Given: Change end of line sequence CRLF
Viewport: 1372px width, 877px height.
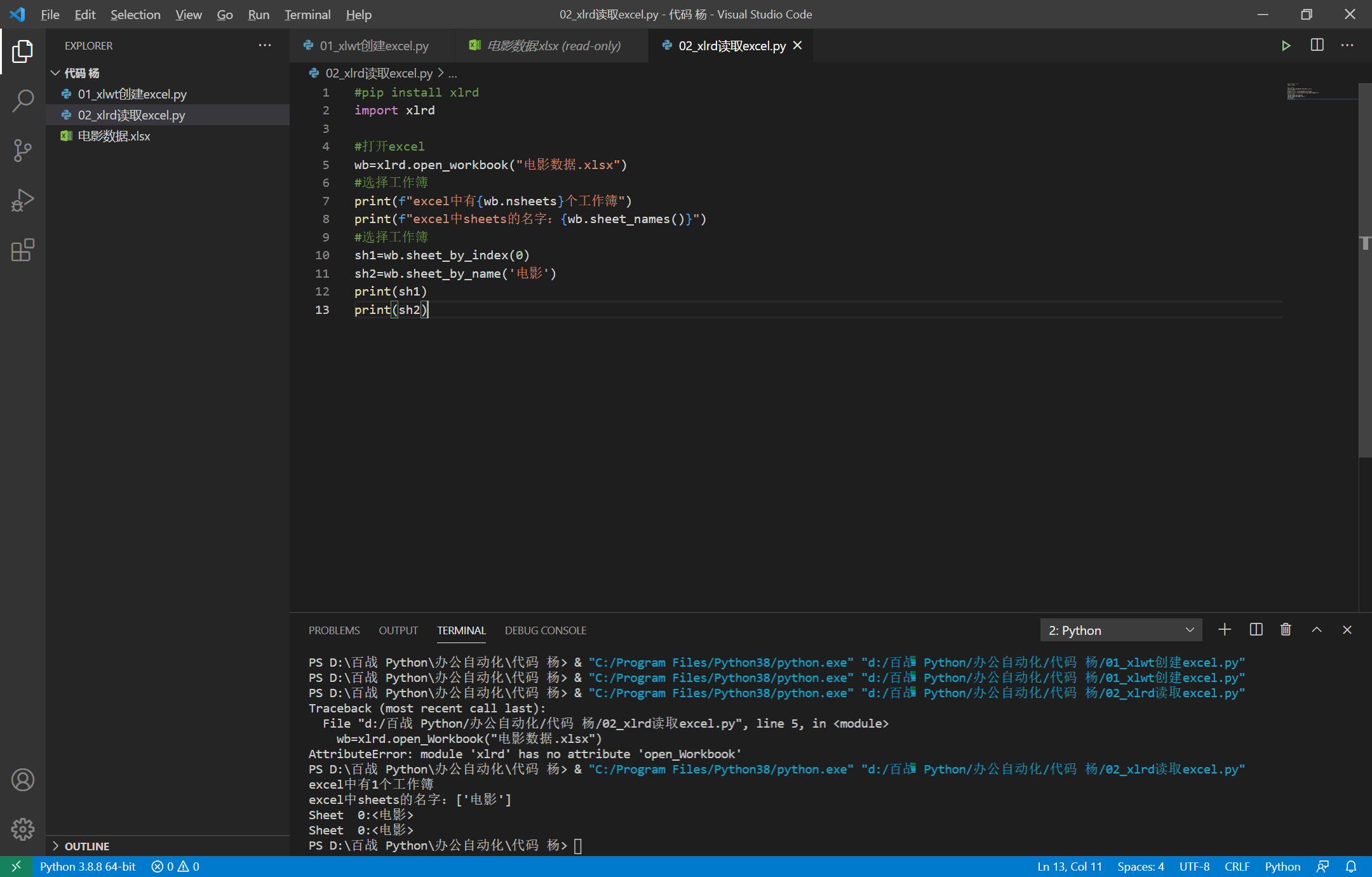Looking at the screenshot, I should coord(1237,866).
